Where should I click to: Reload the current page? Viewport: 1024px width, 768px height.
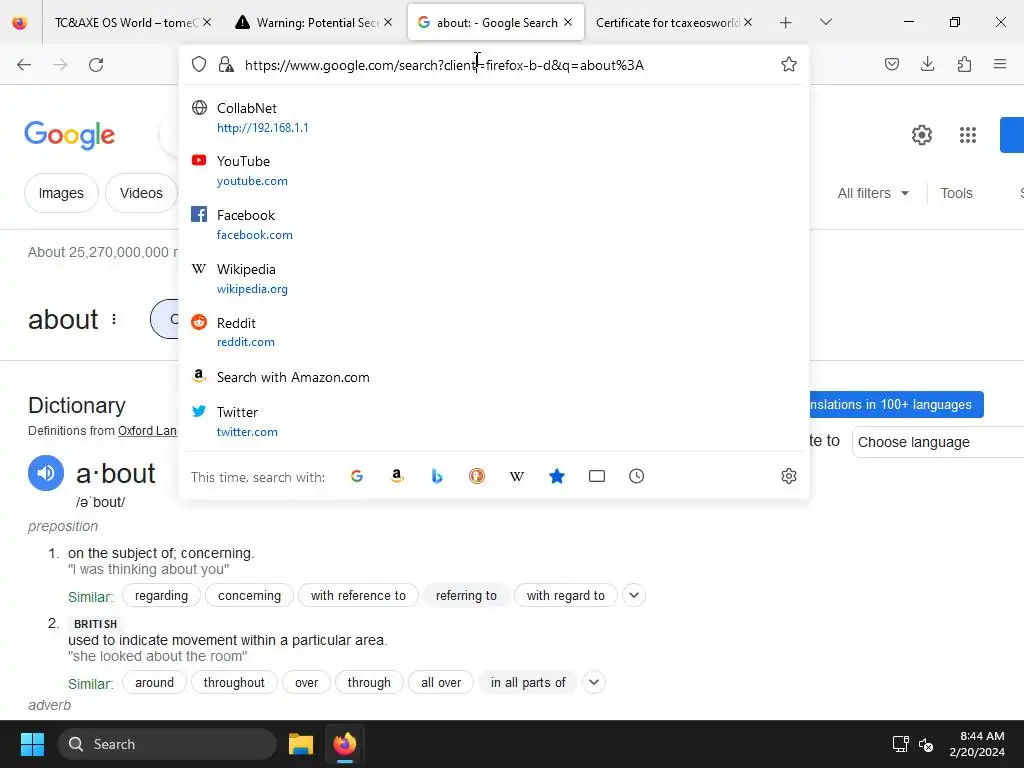pos(96,65)
